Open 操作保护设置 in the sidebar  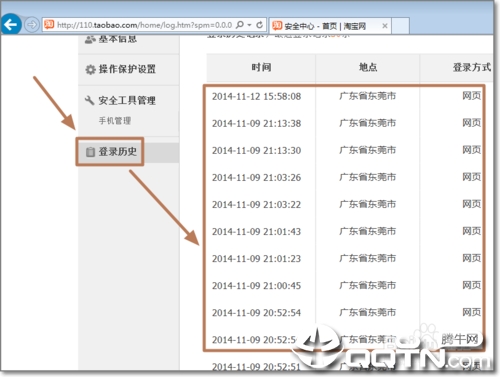tap(127, 69)
